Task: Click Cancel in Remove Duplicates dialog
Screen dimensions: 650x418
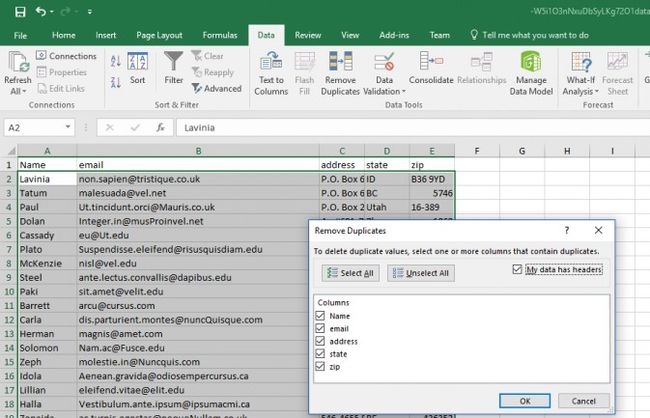Action: [584, 401]
